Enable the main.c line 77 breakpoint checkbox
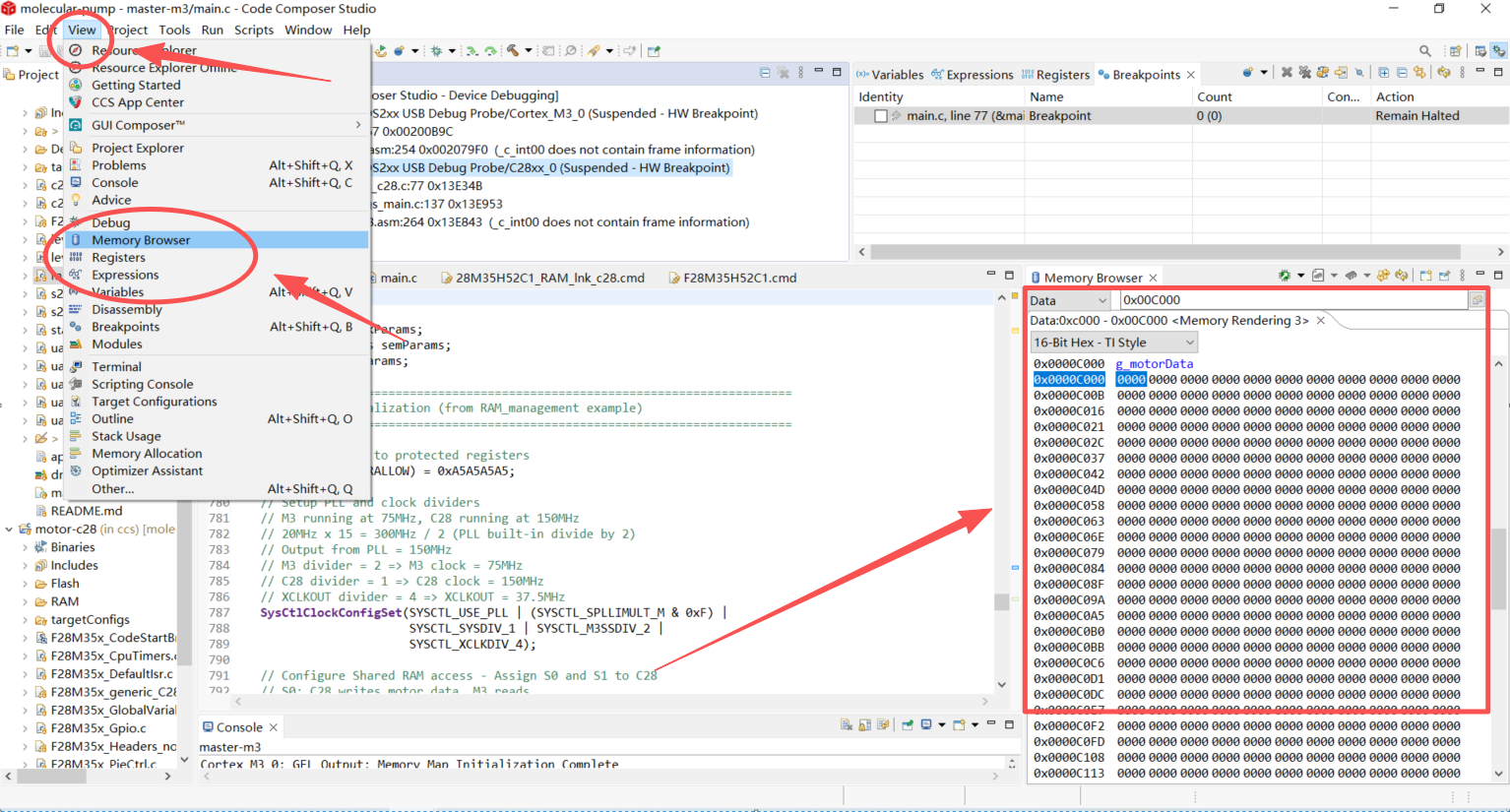Screen dimensions: 1510x812 tap(880, 116)
